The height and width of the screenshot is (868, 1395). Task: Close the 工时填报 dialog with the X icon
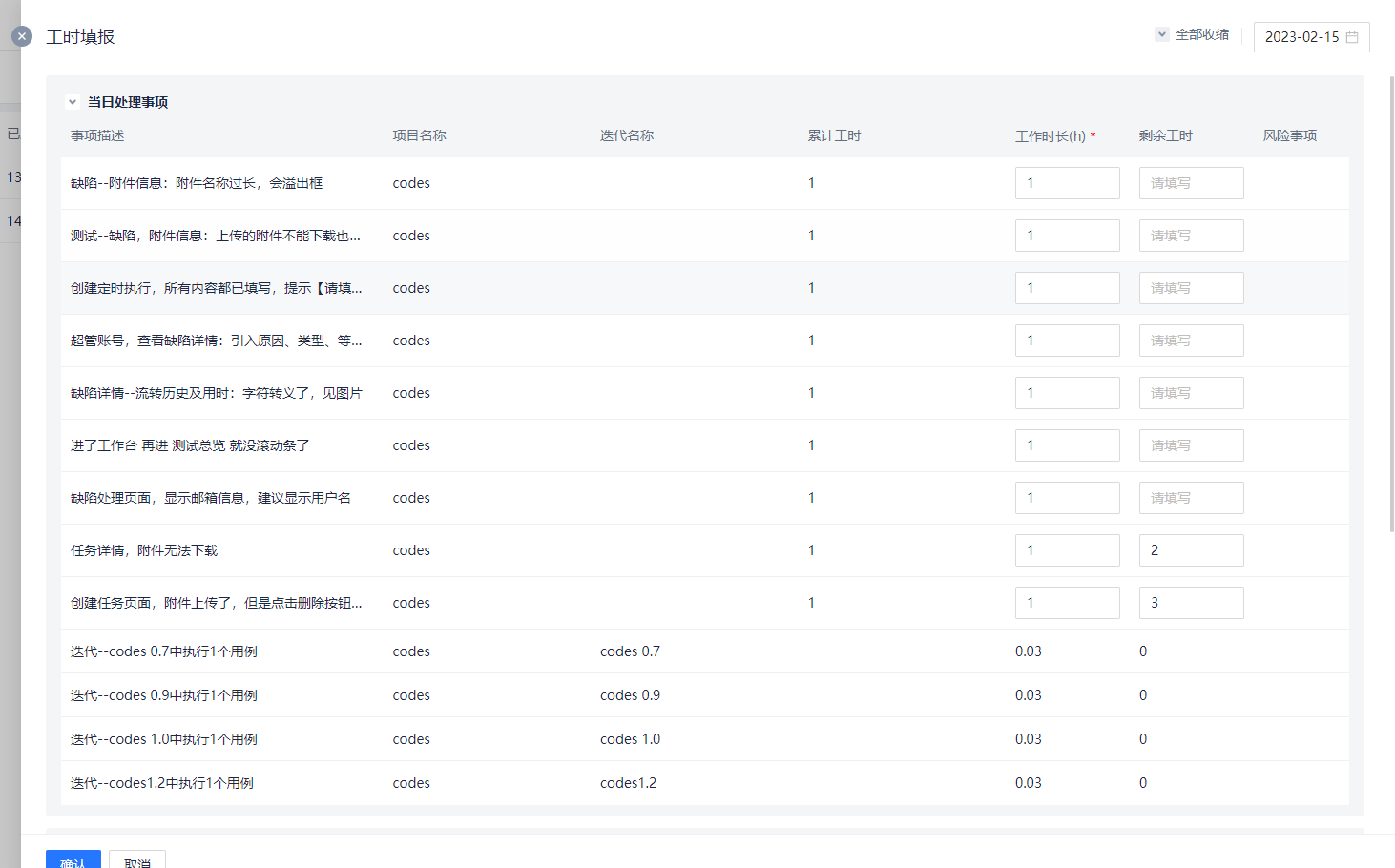[x=21, y=36]
